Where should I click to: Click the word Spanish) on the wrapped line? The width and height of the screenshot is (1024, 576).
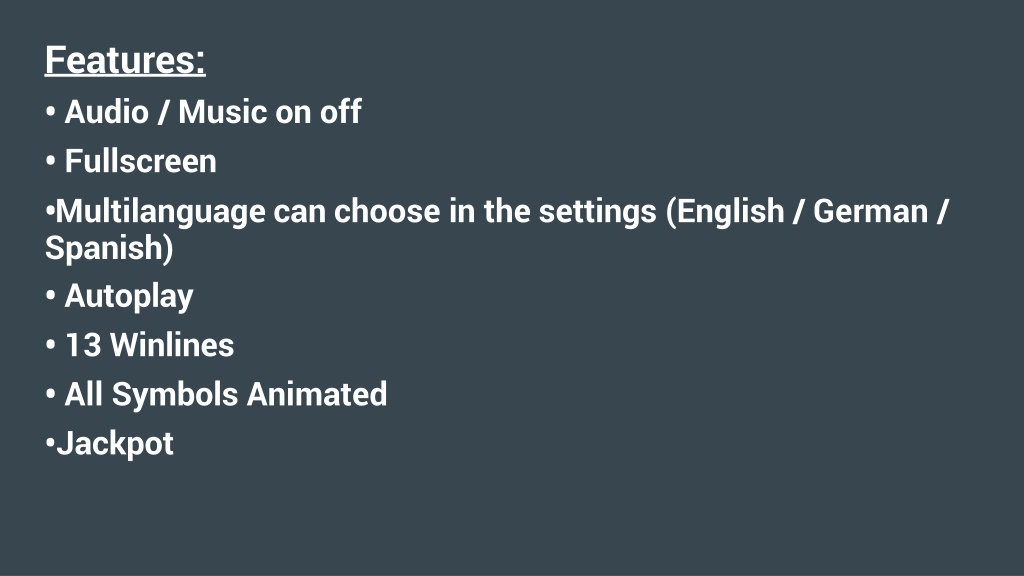tap(109, 248)
